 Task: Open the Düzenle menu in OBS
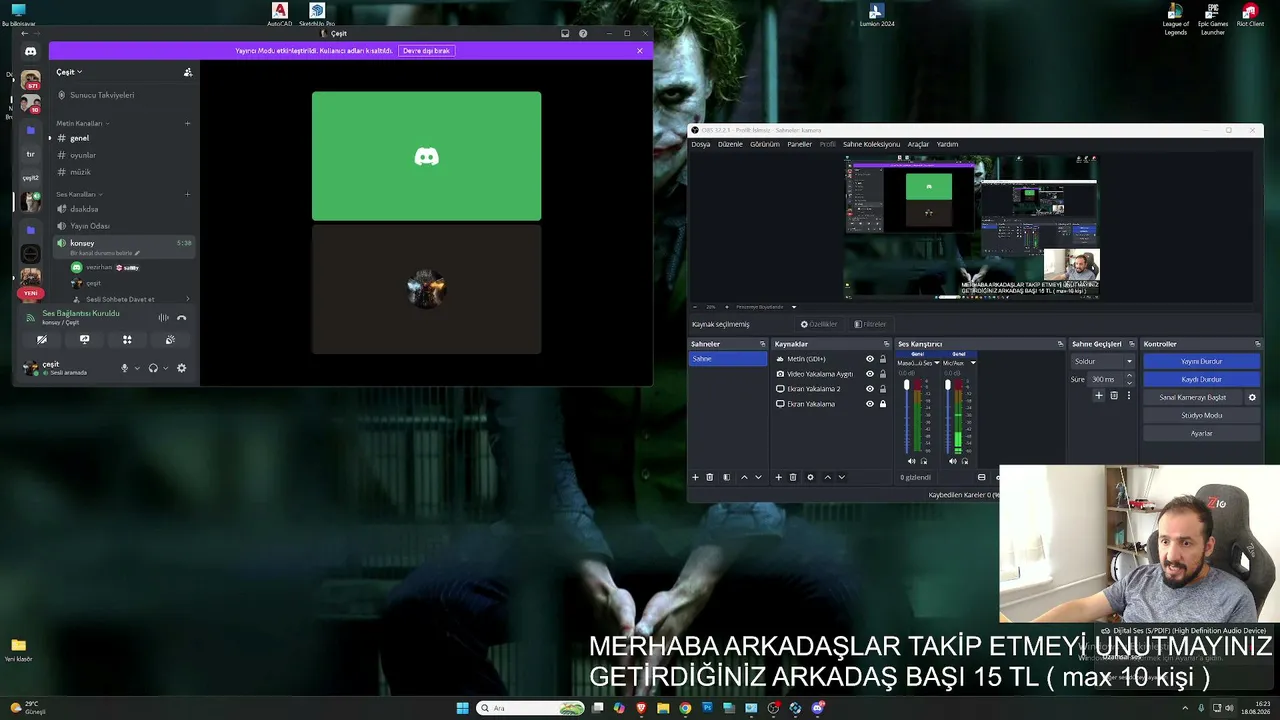click(x=730, y=144)
